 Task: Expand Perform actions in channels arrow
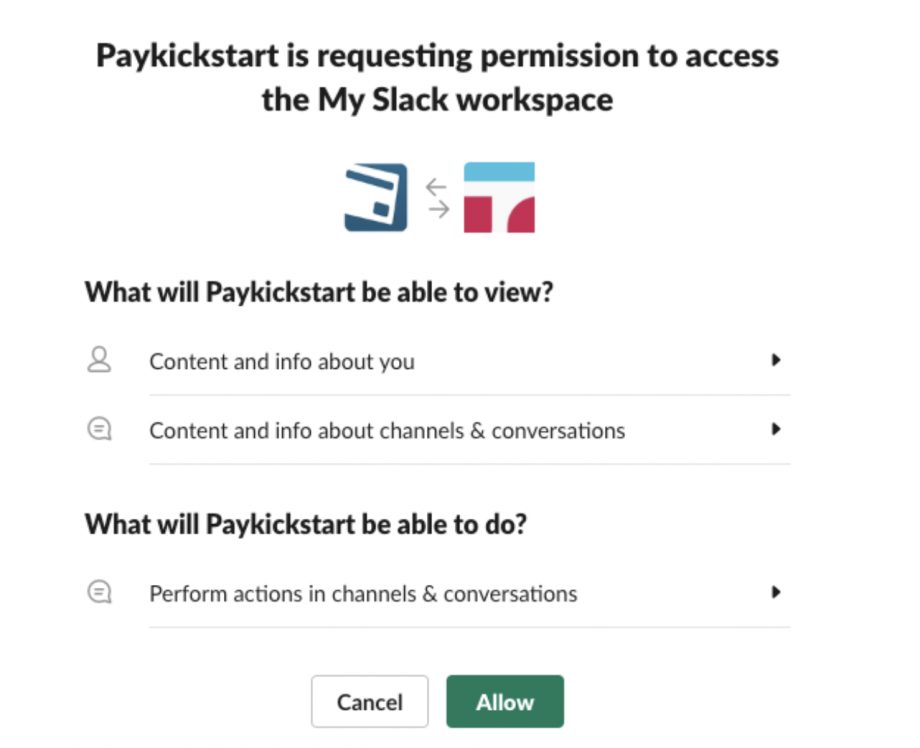coord(776,593)
